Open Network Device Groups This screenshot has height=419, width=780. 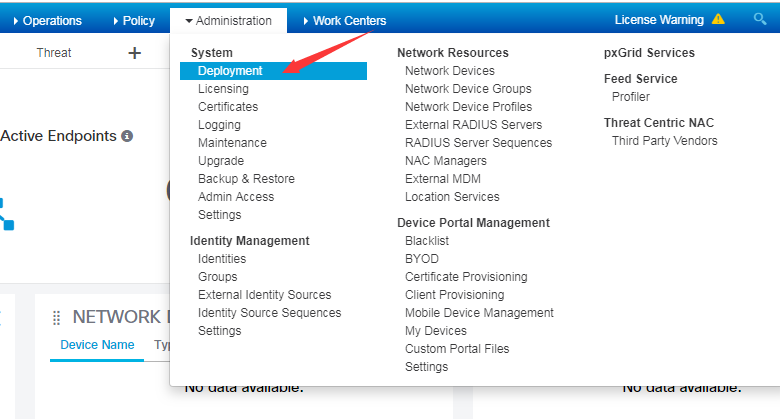click(x=468, y=89)
